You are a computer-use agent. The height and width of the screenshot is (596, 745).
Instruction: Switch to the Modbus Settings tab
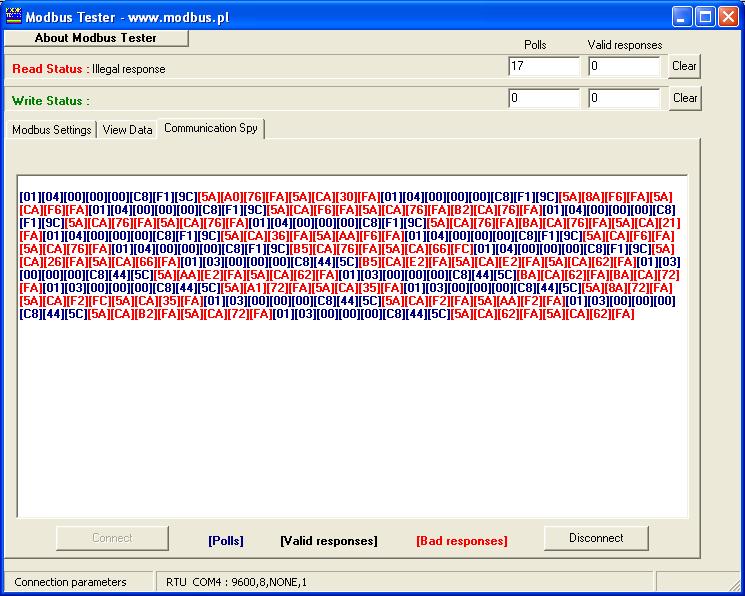(52, 130)
